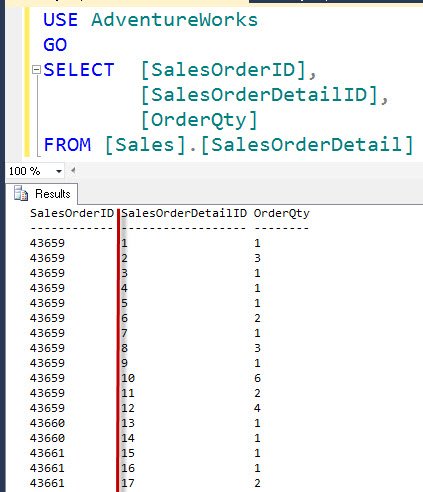Select SalesOrderDetailID value 1 in results
The width and height of the screenshot is (423, 492).
(x=124, y=243)
